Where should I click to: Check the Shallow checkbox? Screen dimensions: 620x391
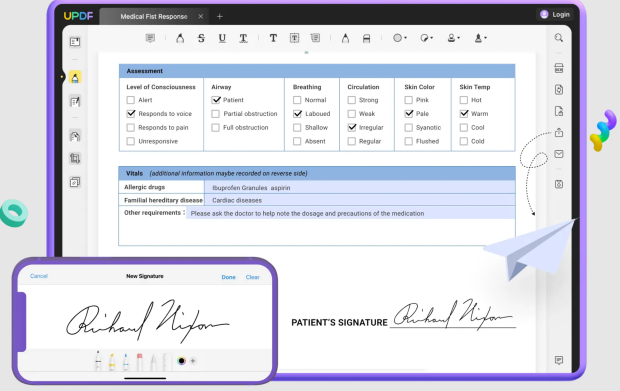tap(297, 127)
